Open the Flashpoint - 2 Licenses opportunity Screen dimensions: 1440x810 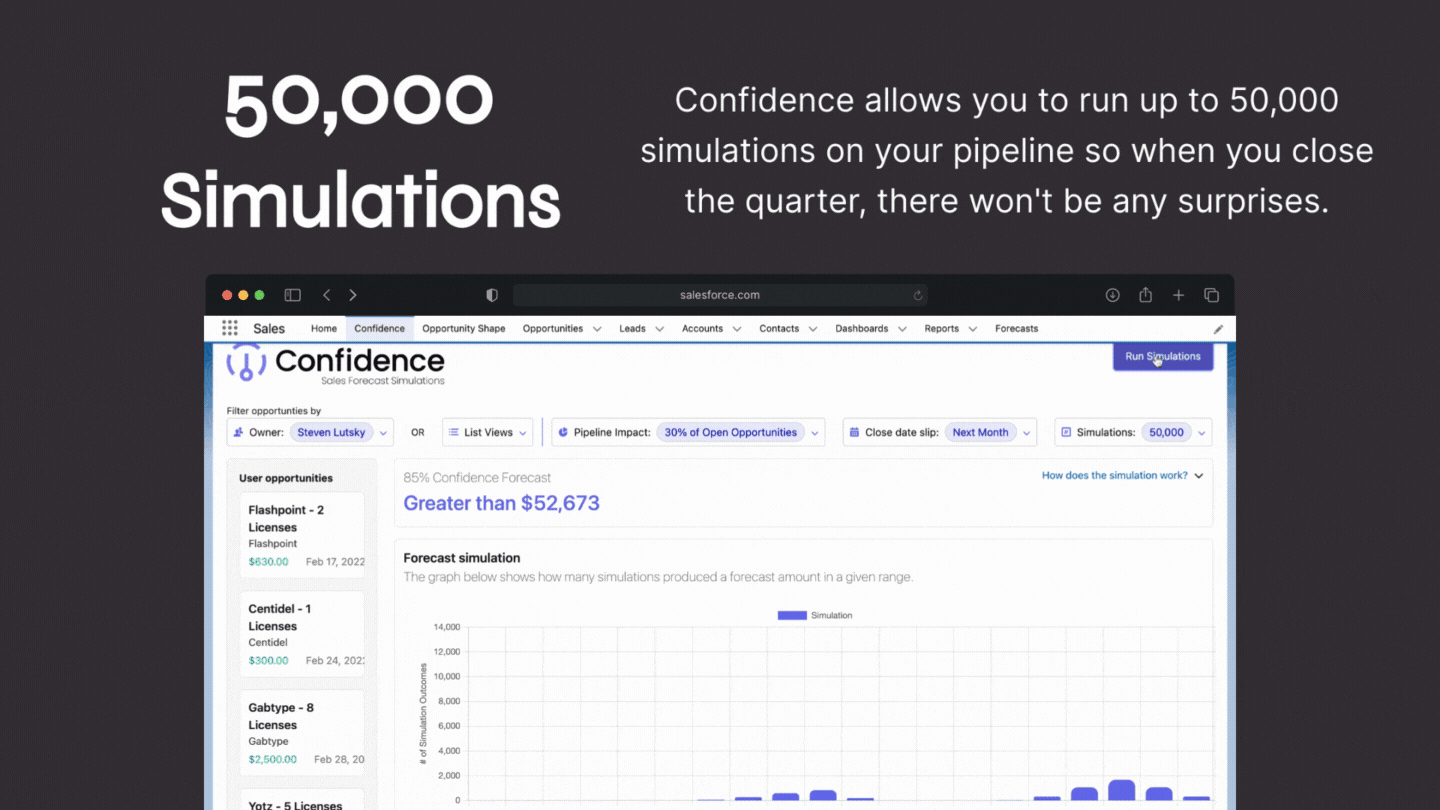click(303, 534)
